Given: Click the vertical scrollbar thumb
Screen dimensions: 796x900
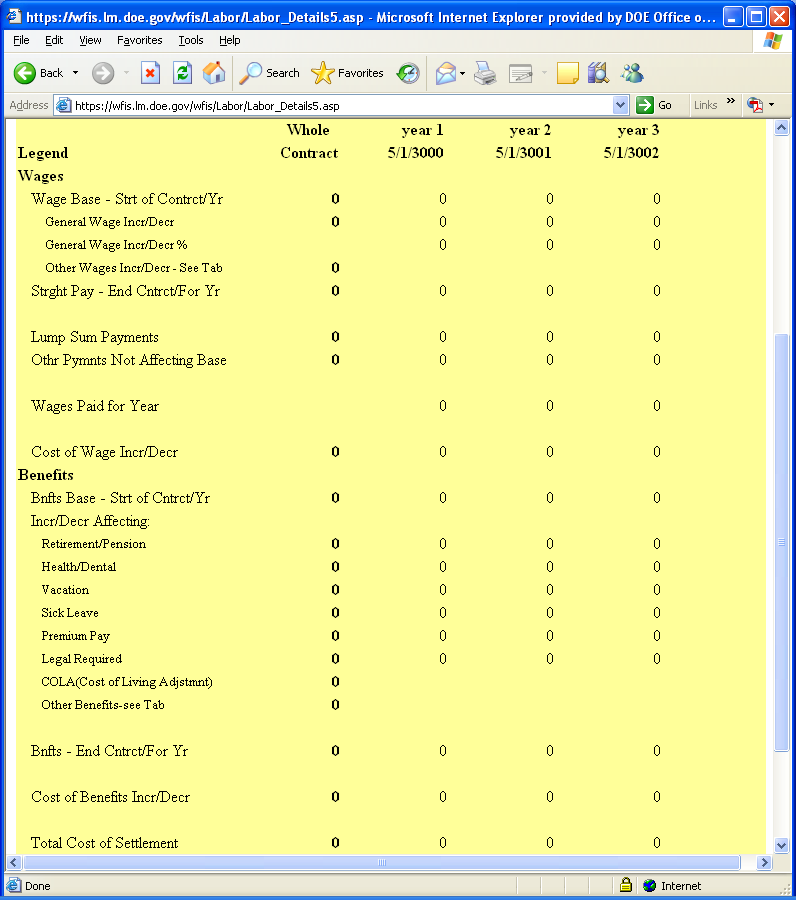Looking at the screenshot, I should click(x=781, y=542).
